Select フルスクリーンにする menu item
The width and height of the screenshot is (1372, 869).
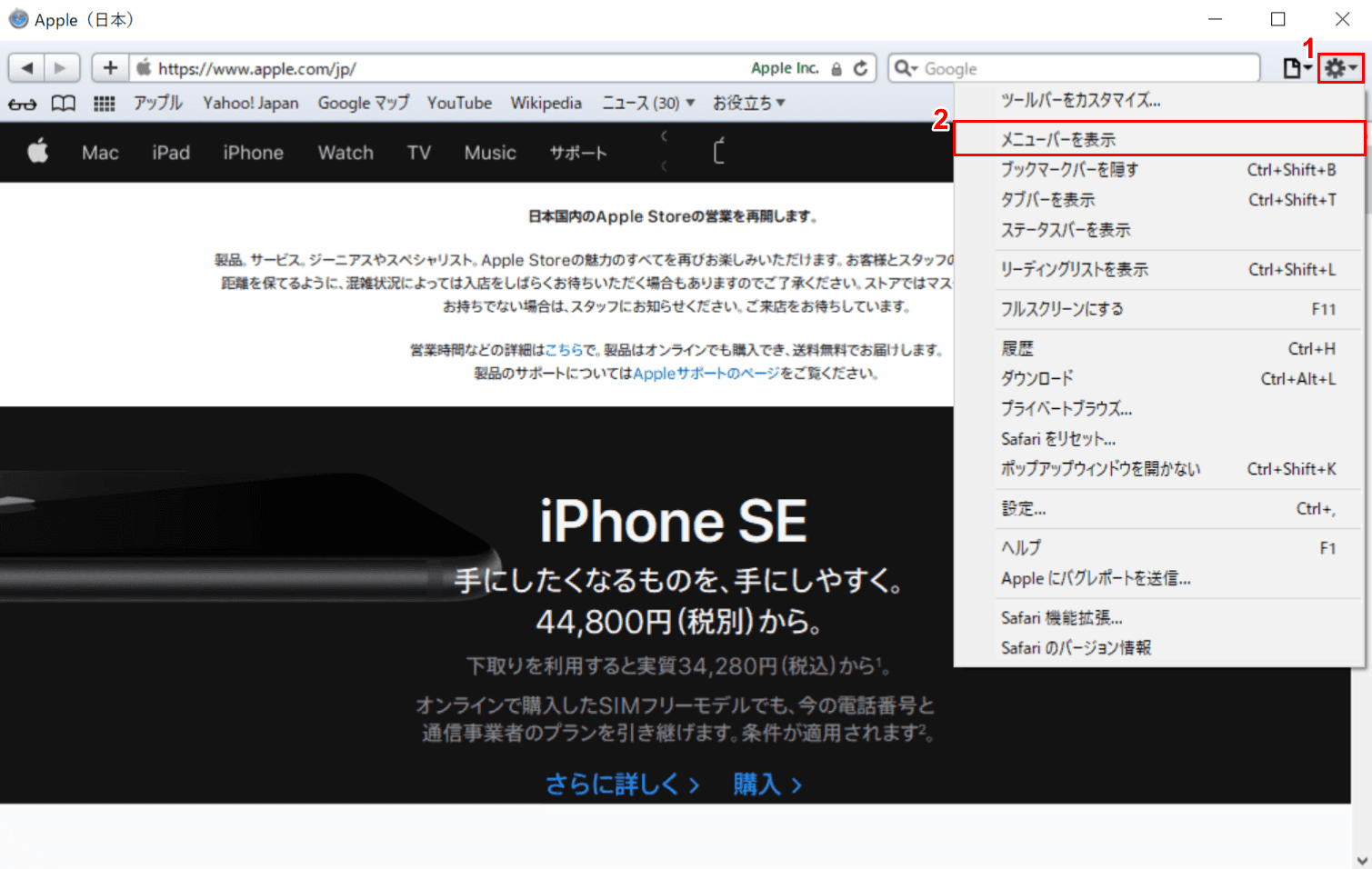tap(1159, 308)
